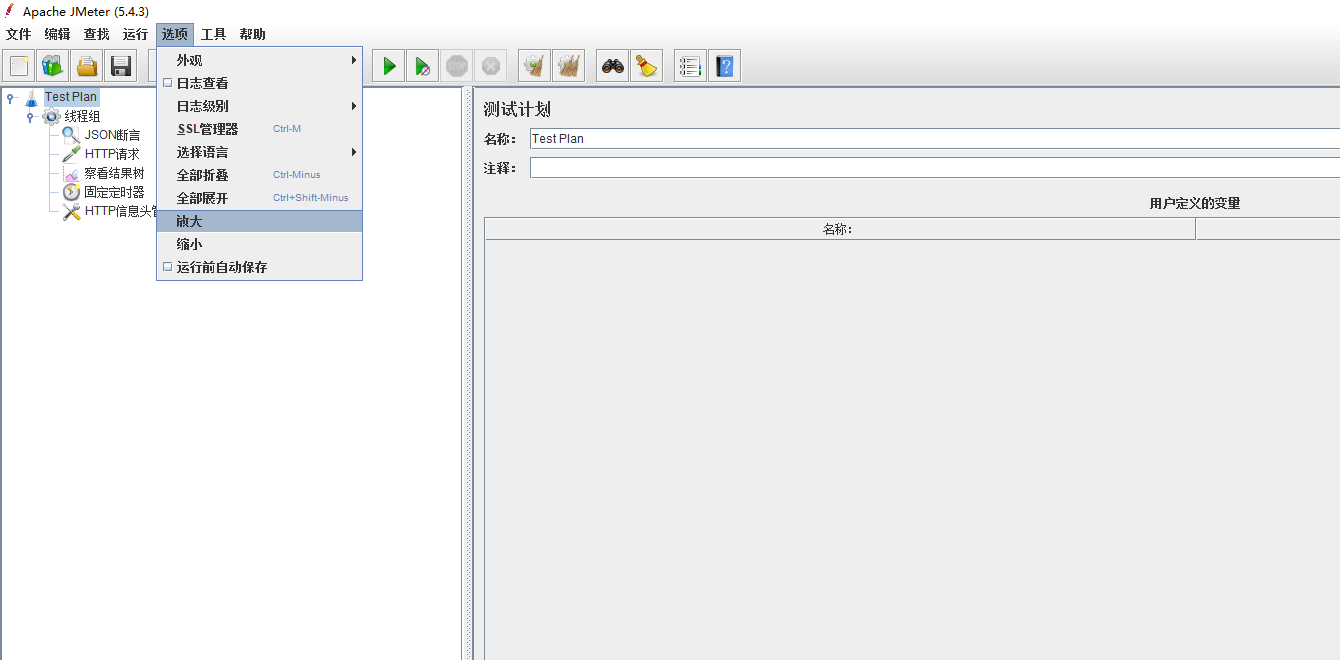
Task: Click the grey Shutdown X icon
Action: click(491, 66)
